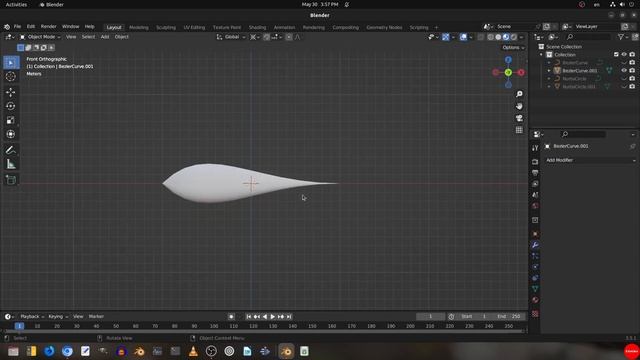The width and height of the screenshot is (640, 360).
Task: Open the Options dropdown in viewport
Action: (513, 48)
